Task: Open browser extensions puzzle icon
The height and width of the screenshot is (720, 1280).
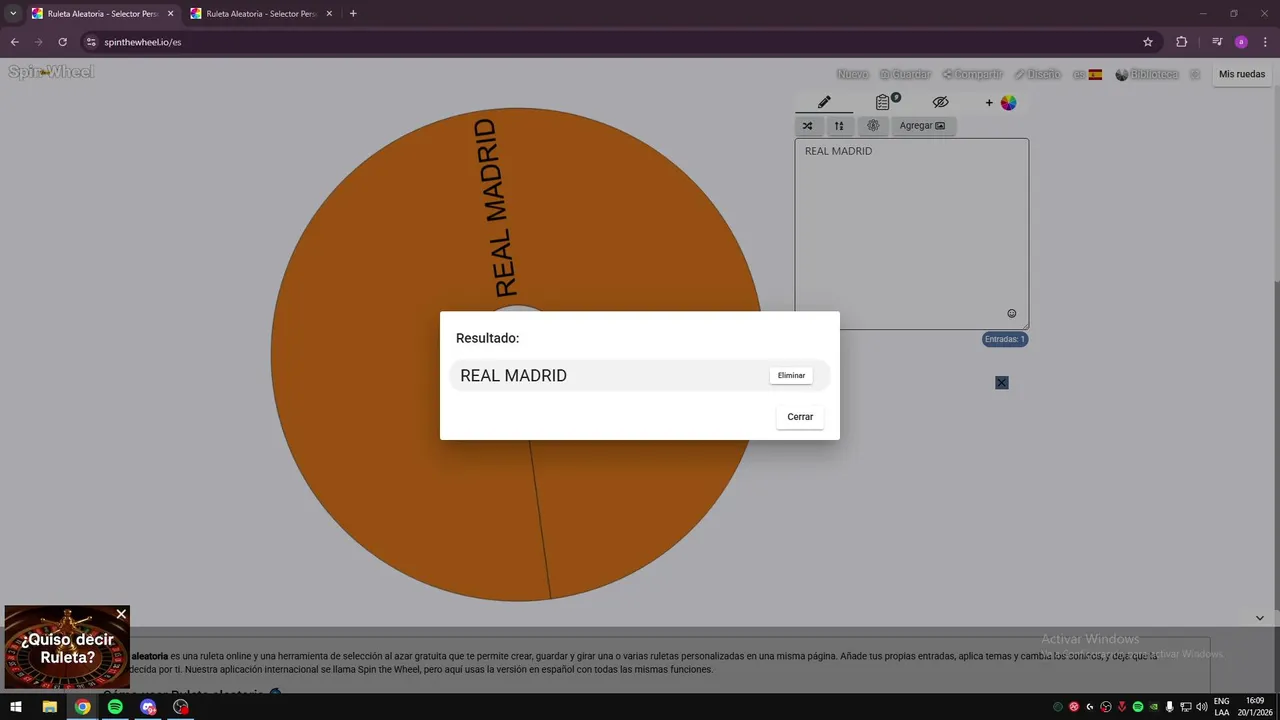Action: pos(1182,42)
